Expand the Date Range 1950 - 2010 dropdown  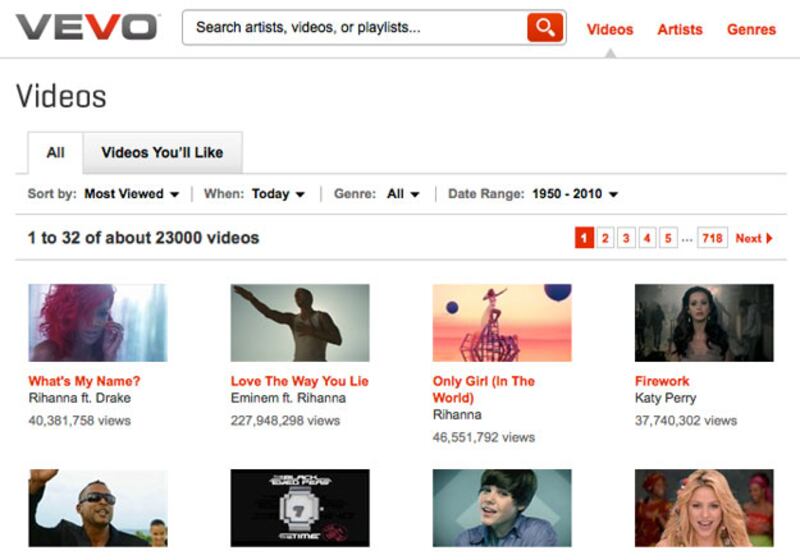(x=575, y=194)
